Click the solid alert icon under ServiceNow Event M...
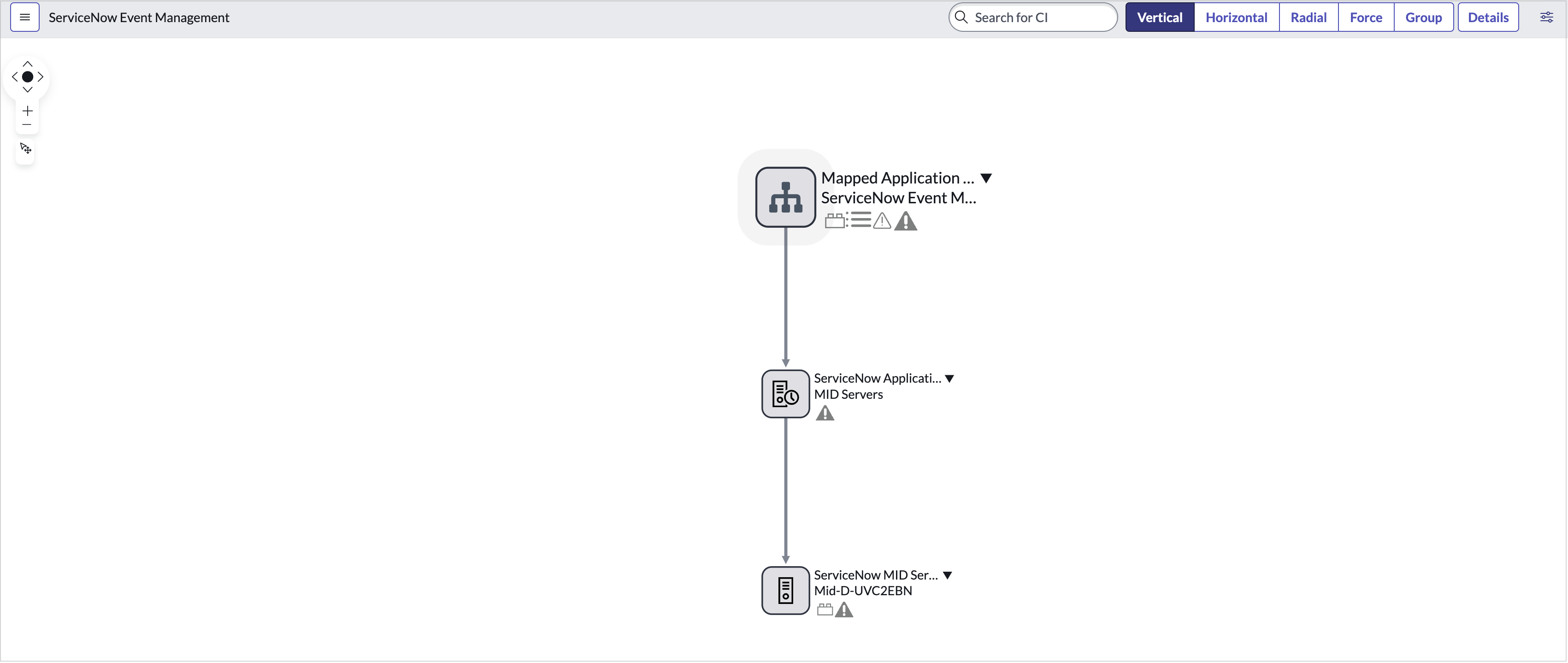The image size is (1568, 663). tap(906, 221)
